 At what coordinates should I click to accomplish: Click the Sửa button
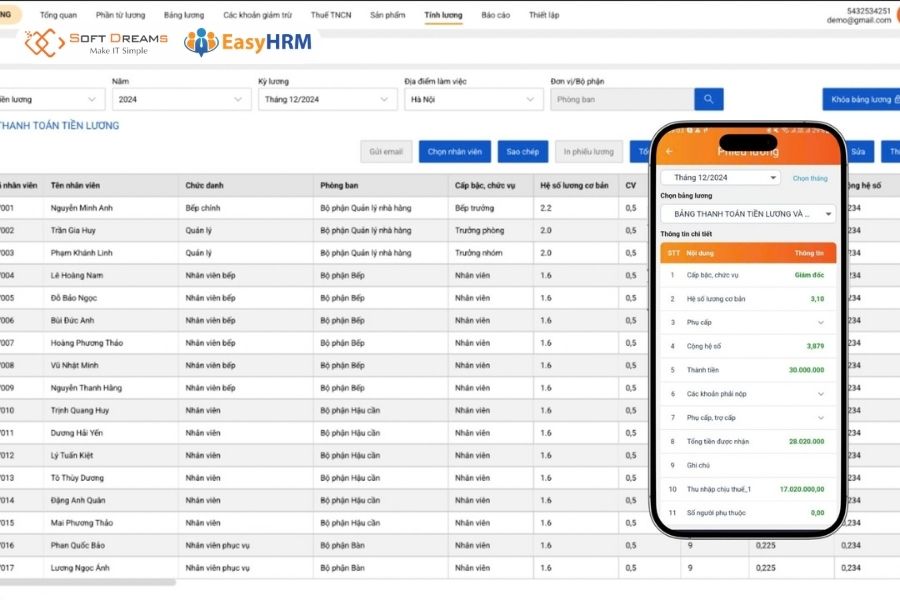[x=858, y=152]
